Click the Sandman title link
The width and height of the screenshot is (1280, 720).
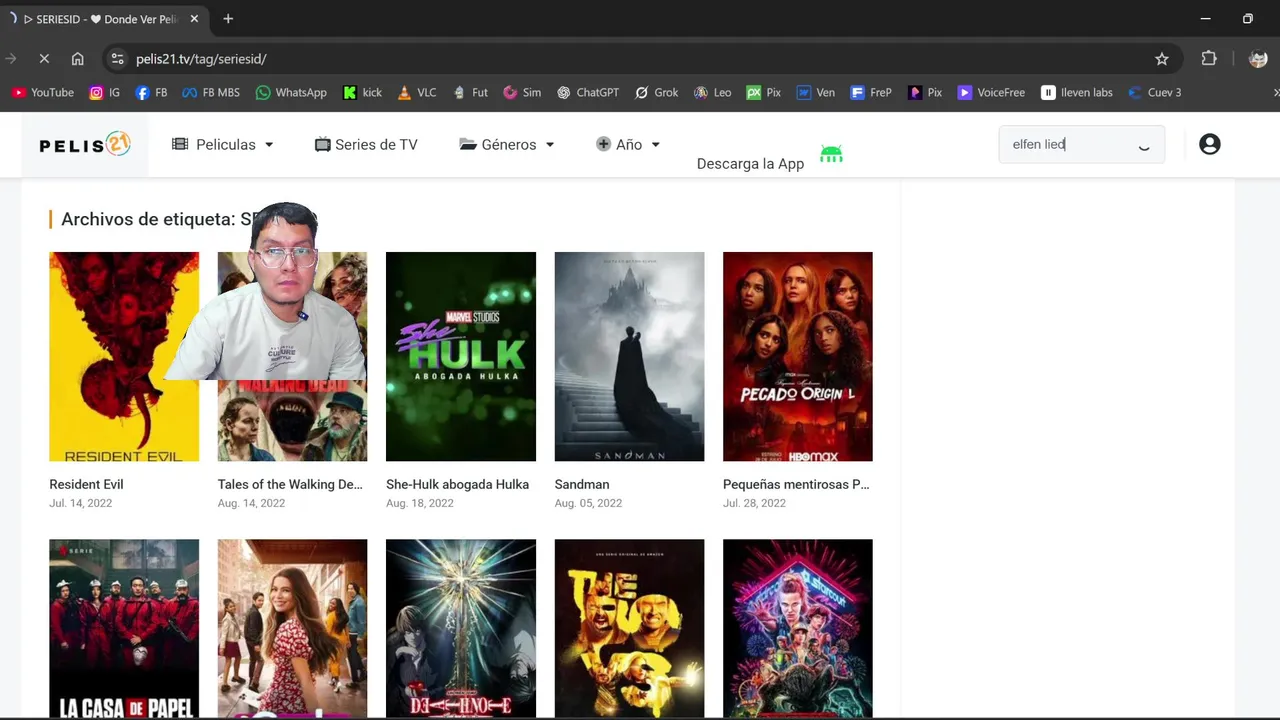click(x=582, y=484)
